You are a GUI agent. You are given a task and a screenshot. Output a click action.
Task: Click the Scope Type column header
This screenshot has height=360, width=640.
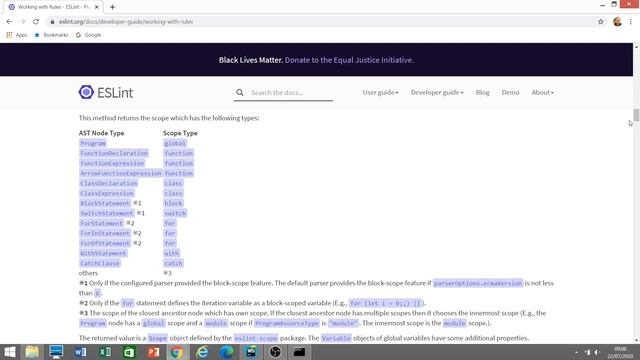[180, 133]
